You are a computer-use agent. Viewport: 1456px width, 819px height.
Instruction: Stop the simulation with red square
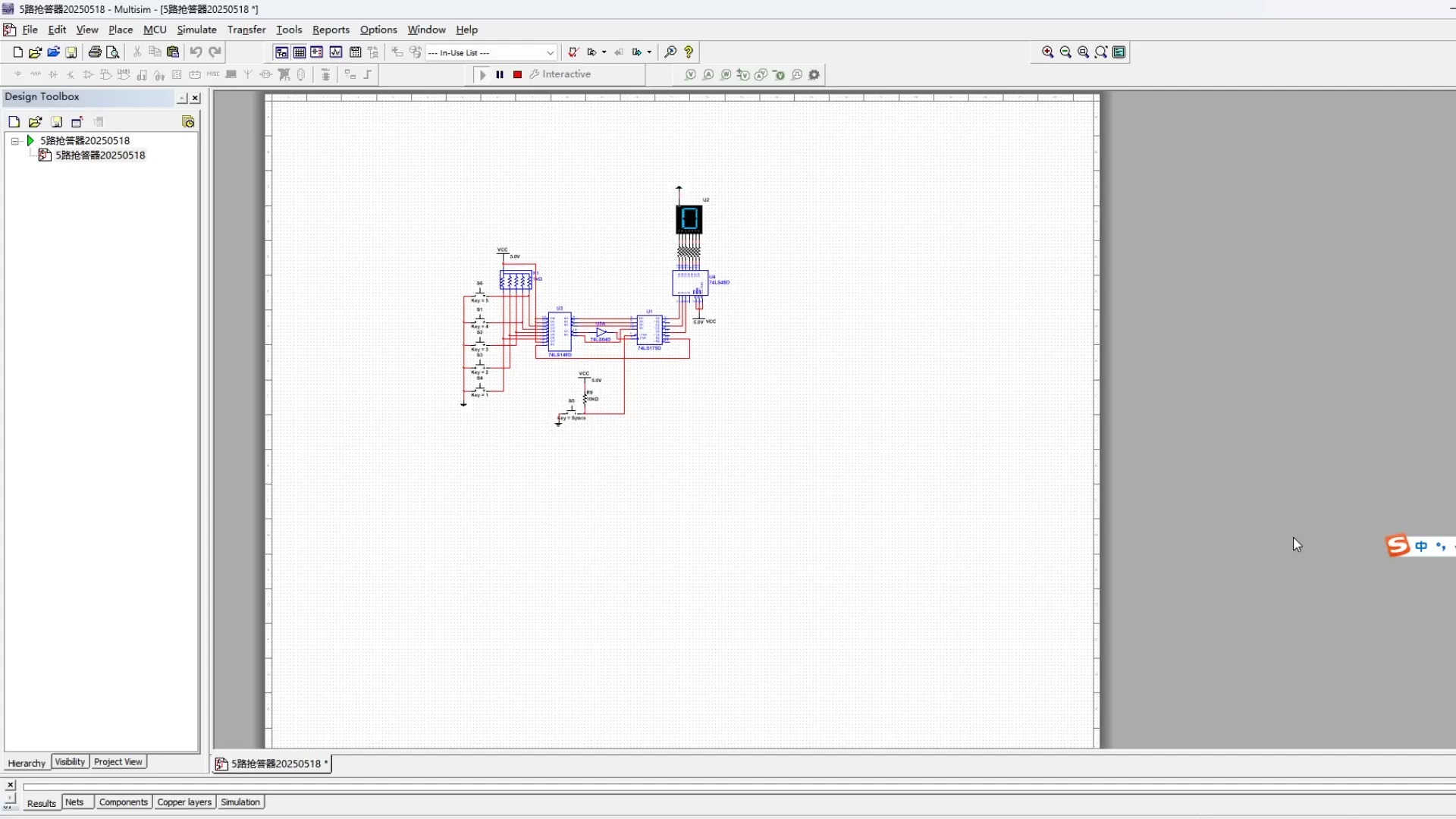pyautogui.click(x=517, y=74)
